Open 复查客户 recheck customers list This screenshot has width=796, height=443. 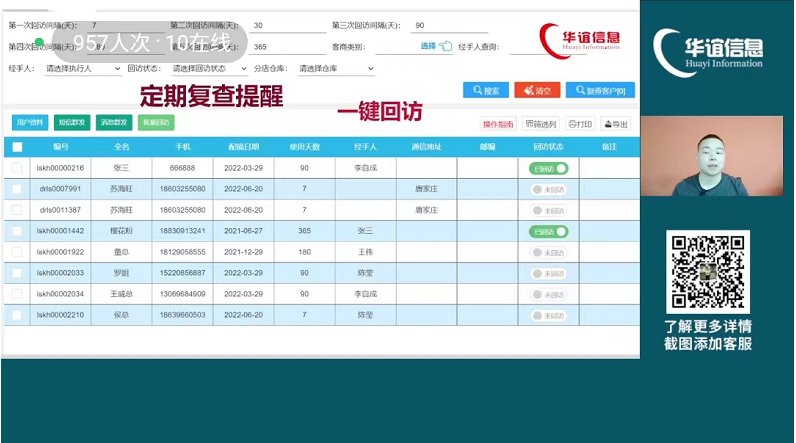599,91
